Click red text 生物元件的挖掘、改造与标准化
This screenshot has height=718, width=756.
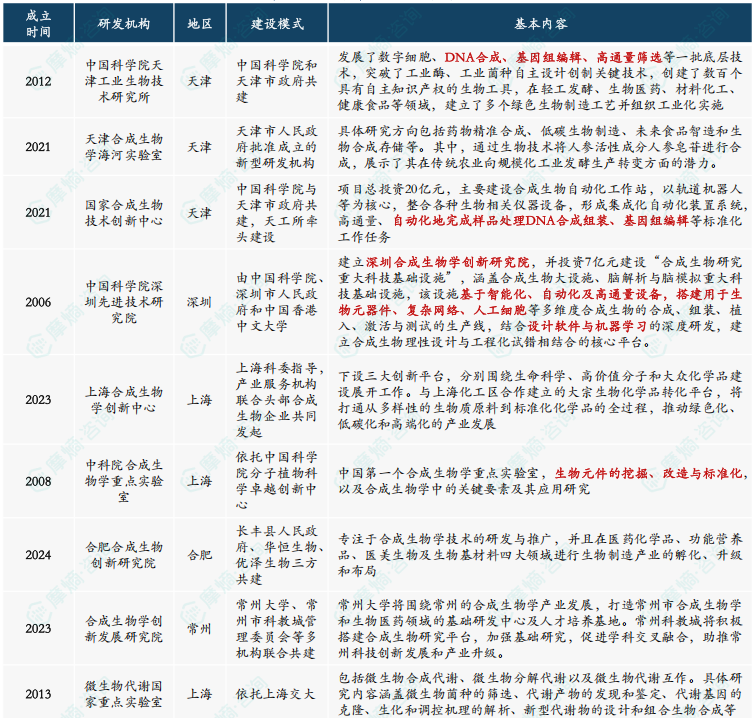click(x=648, y=473)
